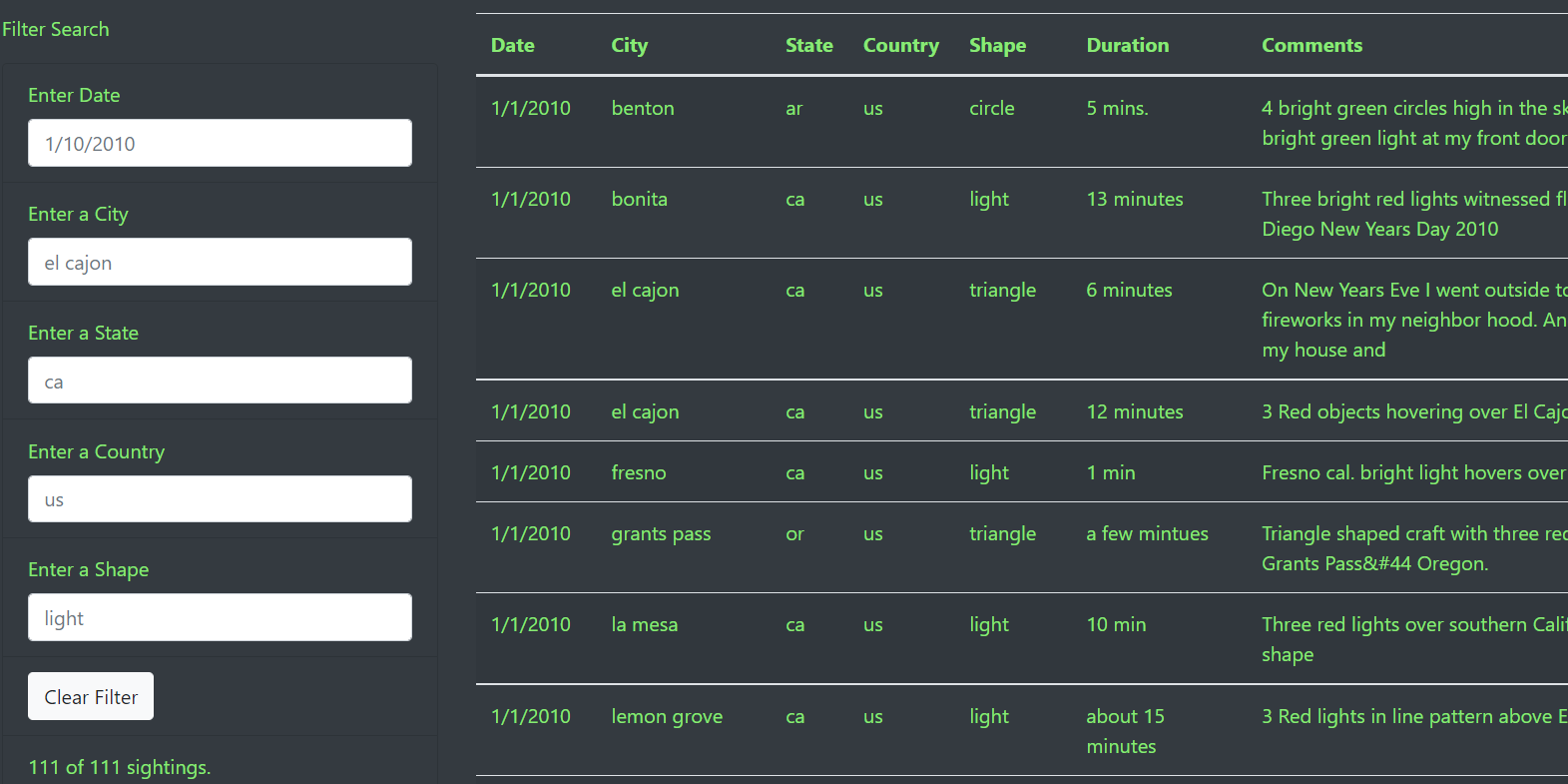This screenshot has width=1568, height=784.
Task: Click the Country column header
Action: click(900, 45)
